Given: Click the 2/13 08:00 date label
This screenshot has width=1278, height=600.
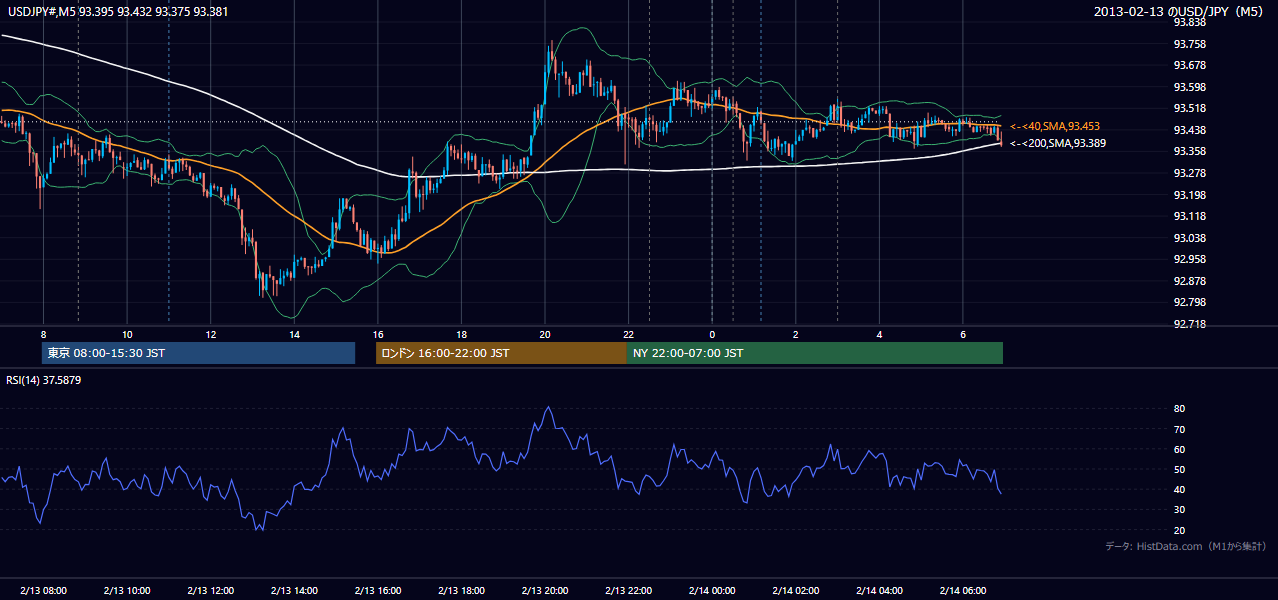Looking at the screenshot, I should [x=43, y=591].
